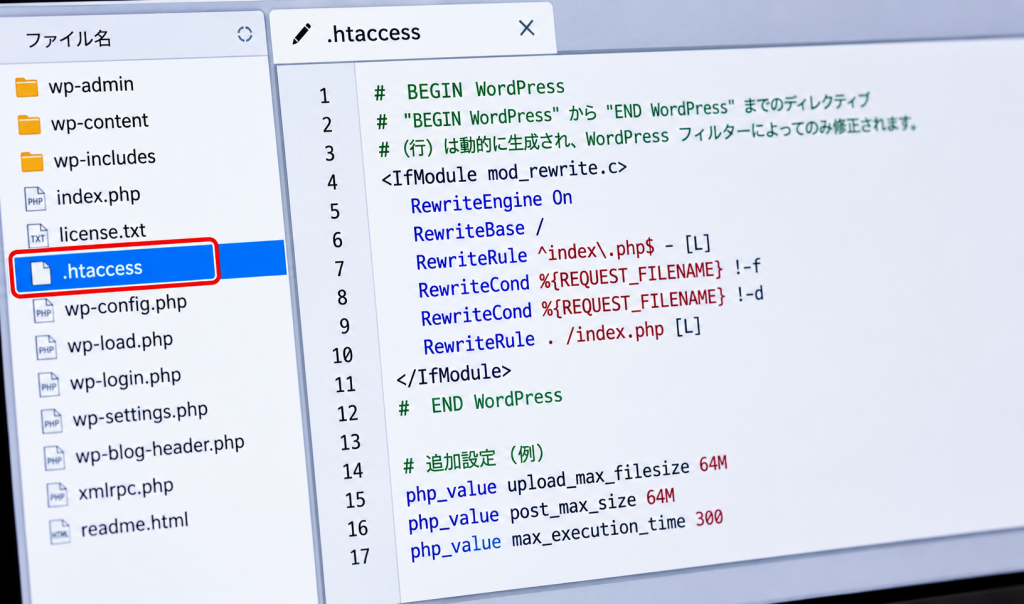Click the .htaccess blank file icon

point(40,272)
